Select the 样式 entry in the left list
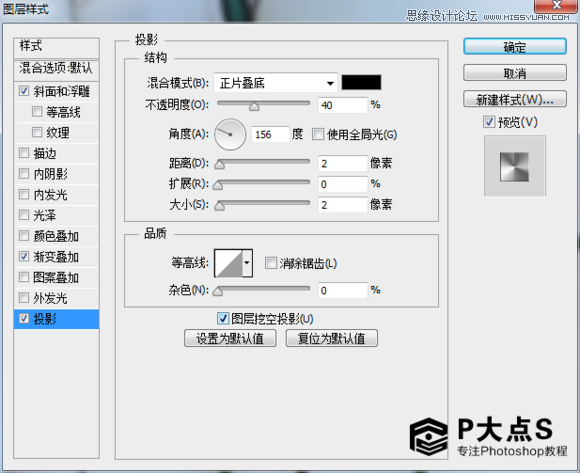Viewport: 580px width, 473px height. point(56,47)
